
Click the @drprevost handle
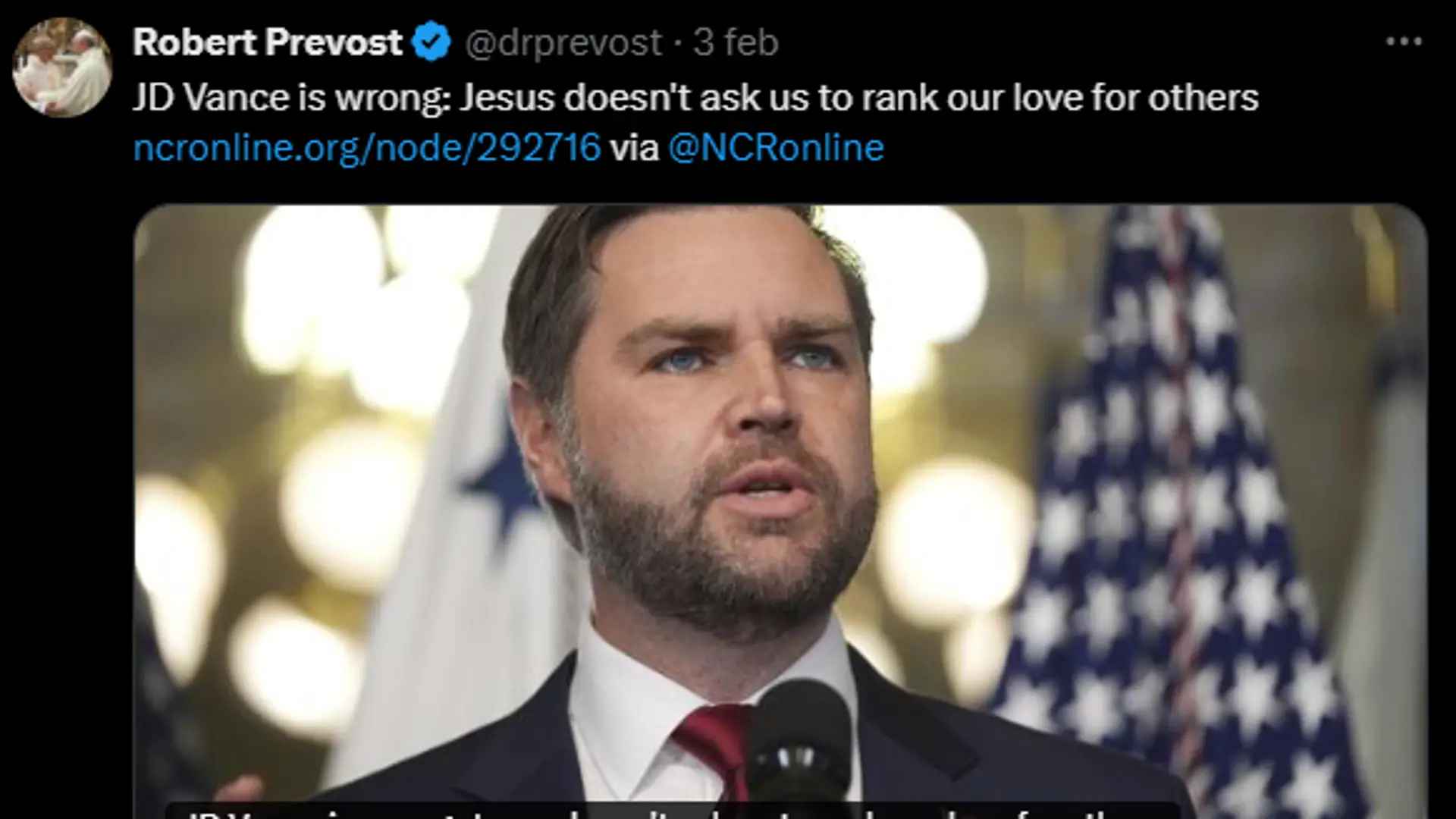tap(563, 42)
